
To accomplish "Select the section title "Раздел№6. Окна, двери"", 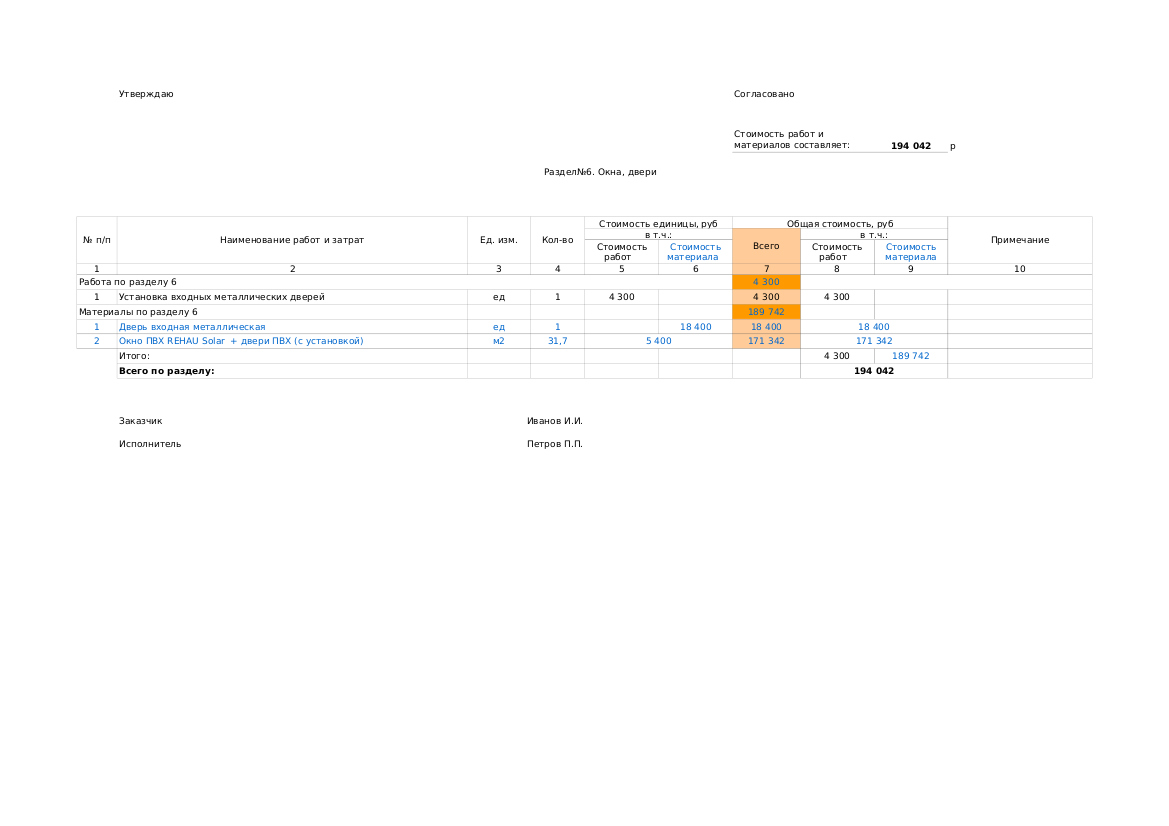I will (x=600, y=172).
